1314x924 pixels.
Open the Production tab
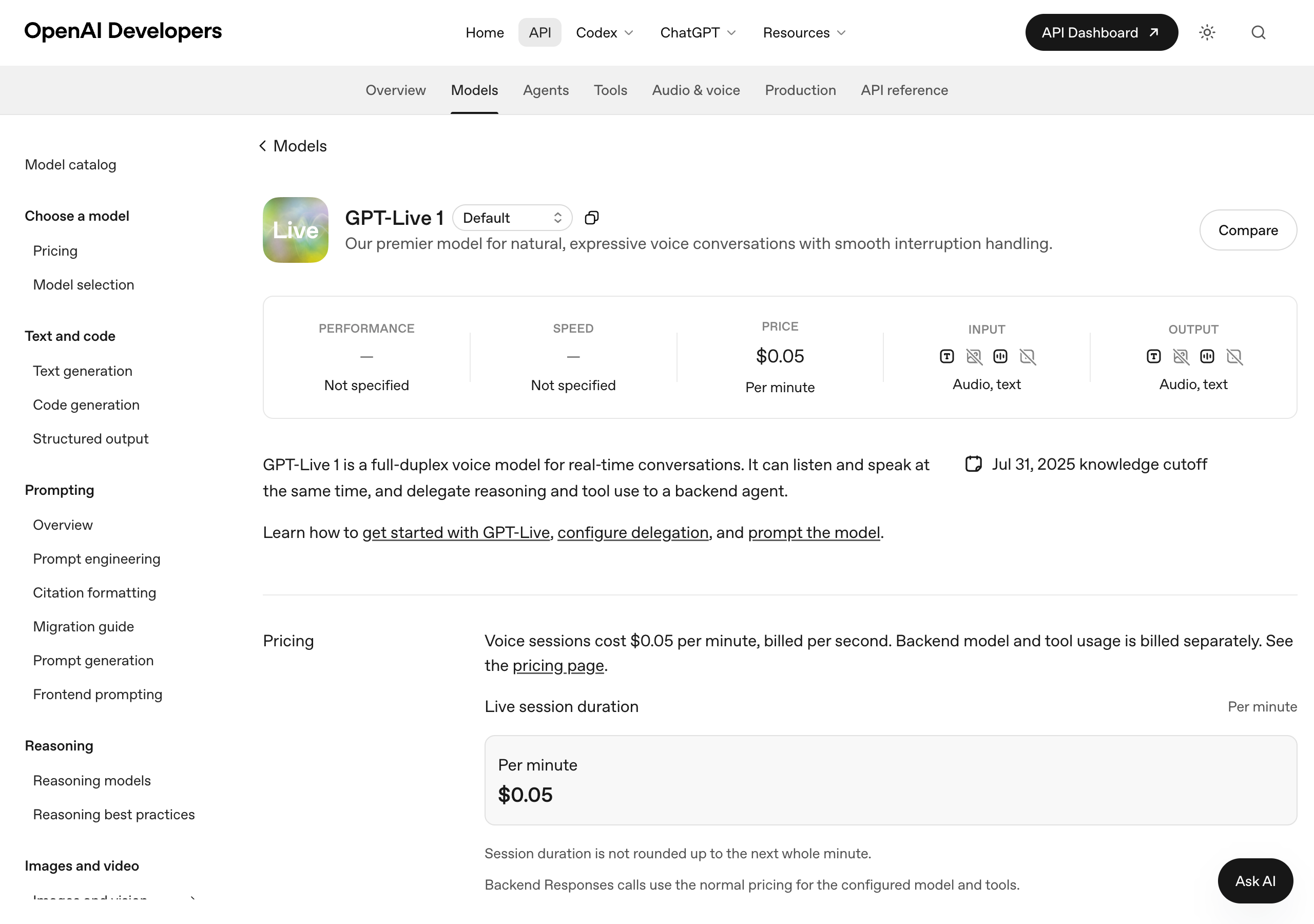coord(800,90)
